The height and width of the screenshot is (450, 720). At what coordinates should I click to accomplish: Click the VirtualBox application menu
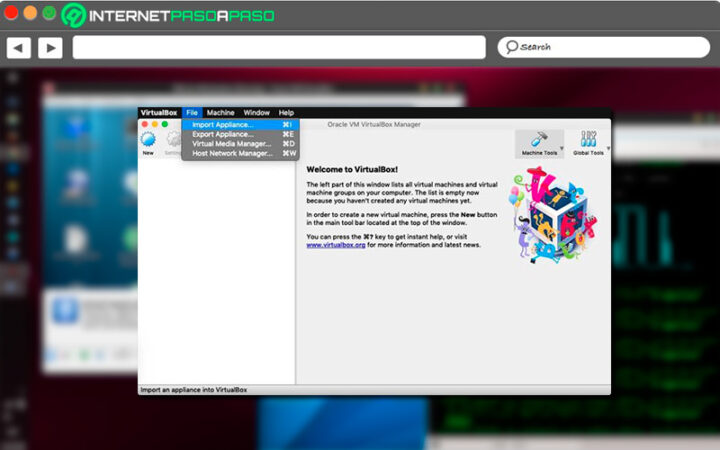click(x=158, y=113)
